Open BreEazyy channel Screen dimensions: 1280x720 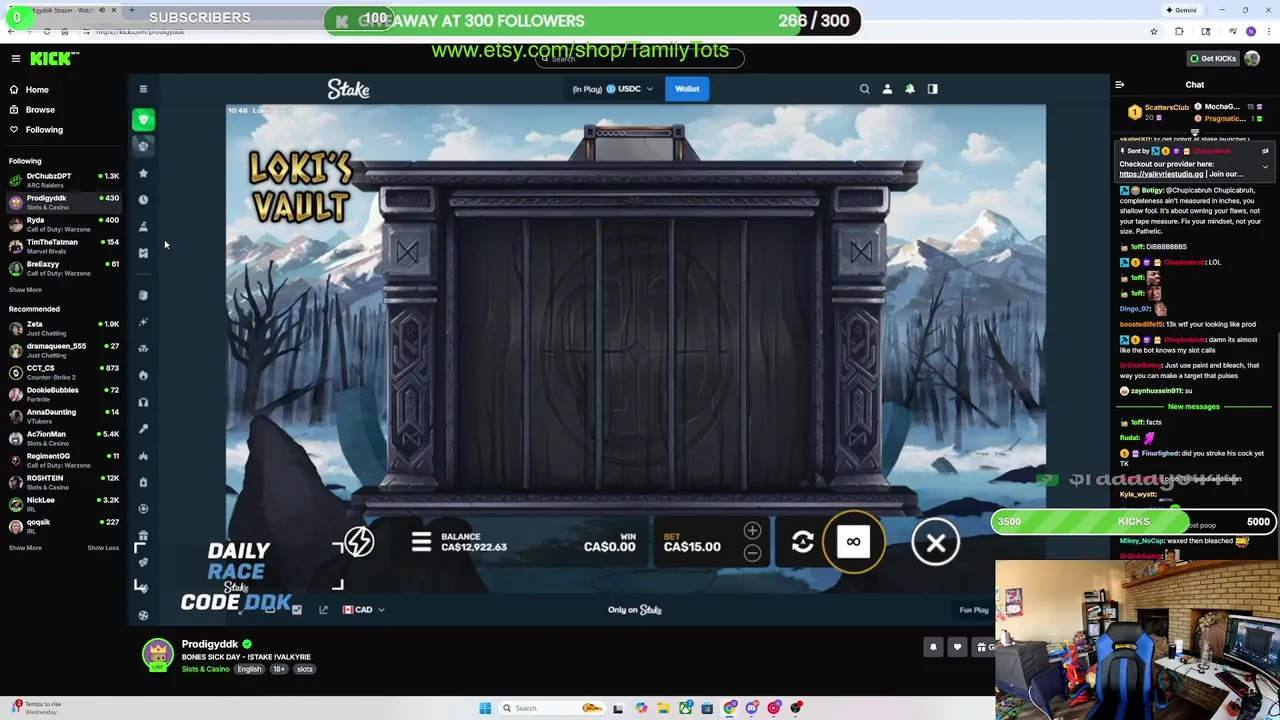[64, 268]
